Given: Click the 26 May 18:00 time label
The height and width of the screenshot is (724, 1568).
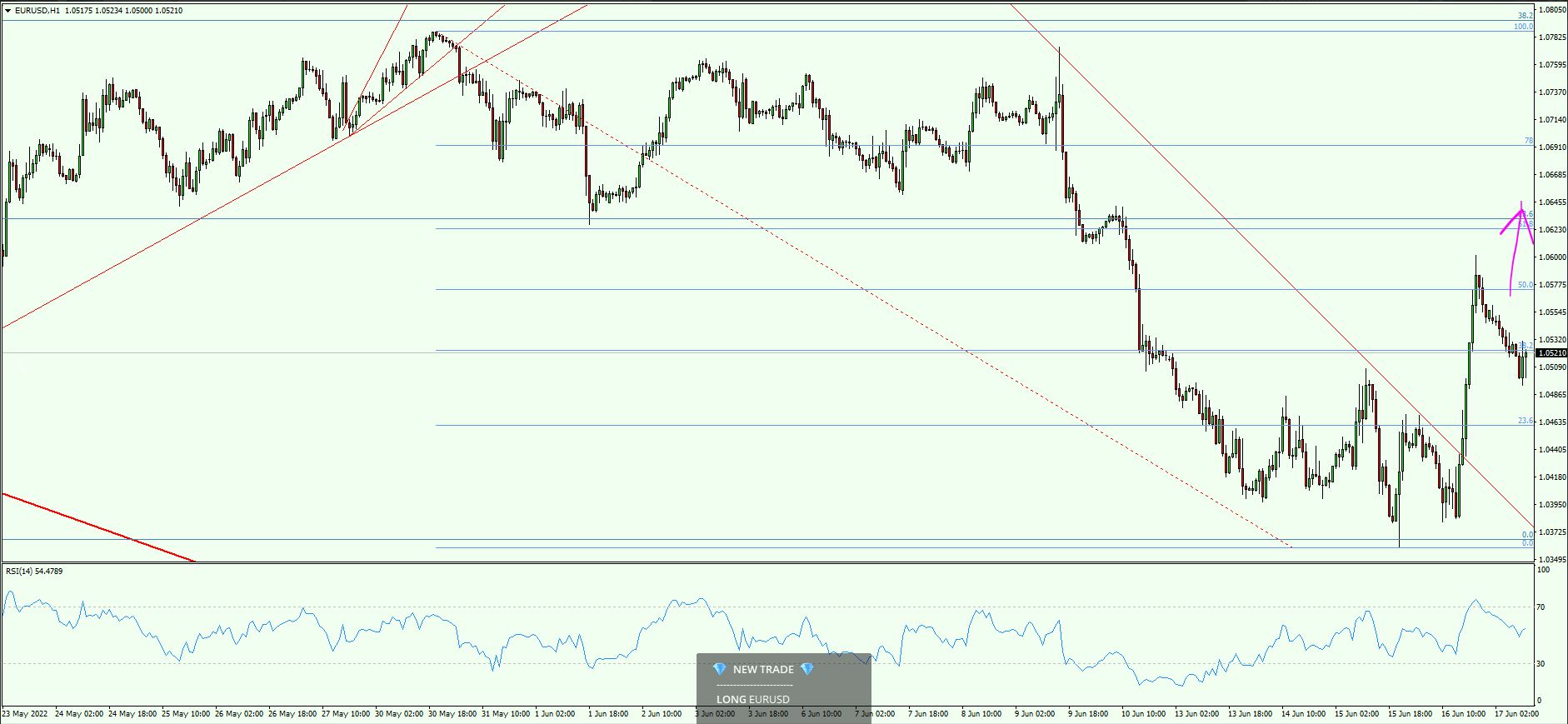Looking at the screenshot, I should point(292,714).
